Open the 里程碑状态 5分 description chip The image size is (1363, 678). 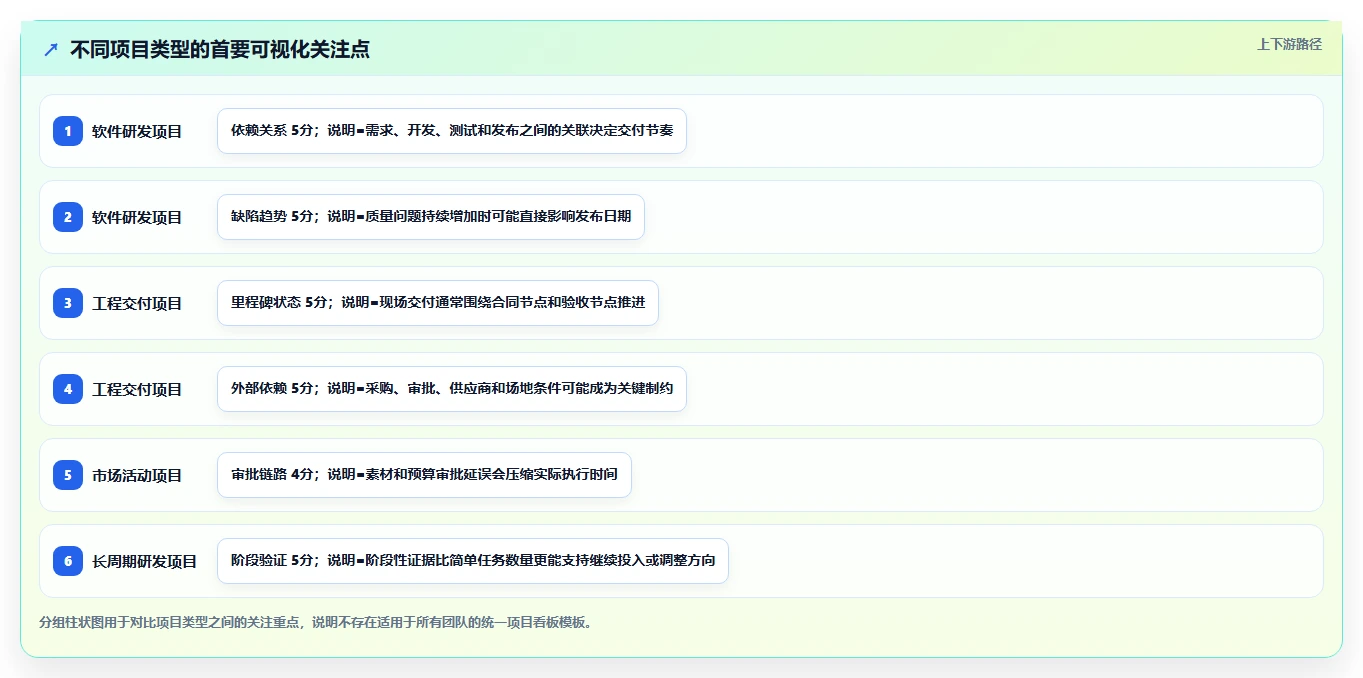pyautogui.click(x=438, y=303)
